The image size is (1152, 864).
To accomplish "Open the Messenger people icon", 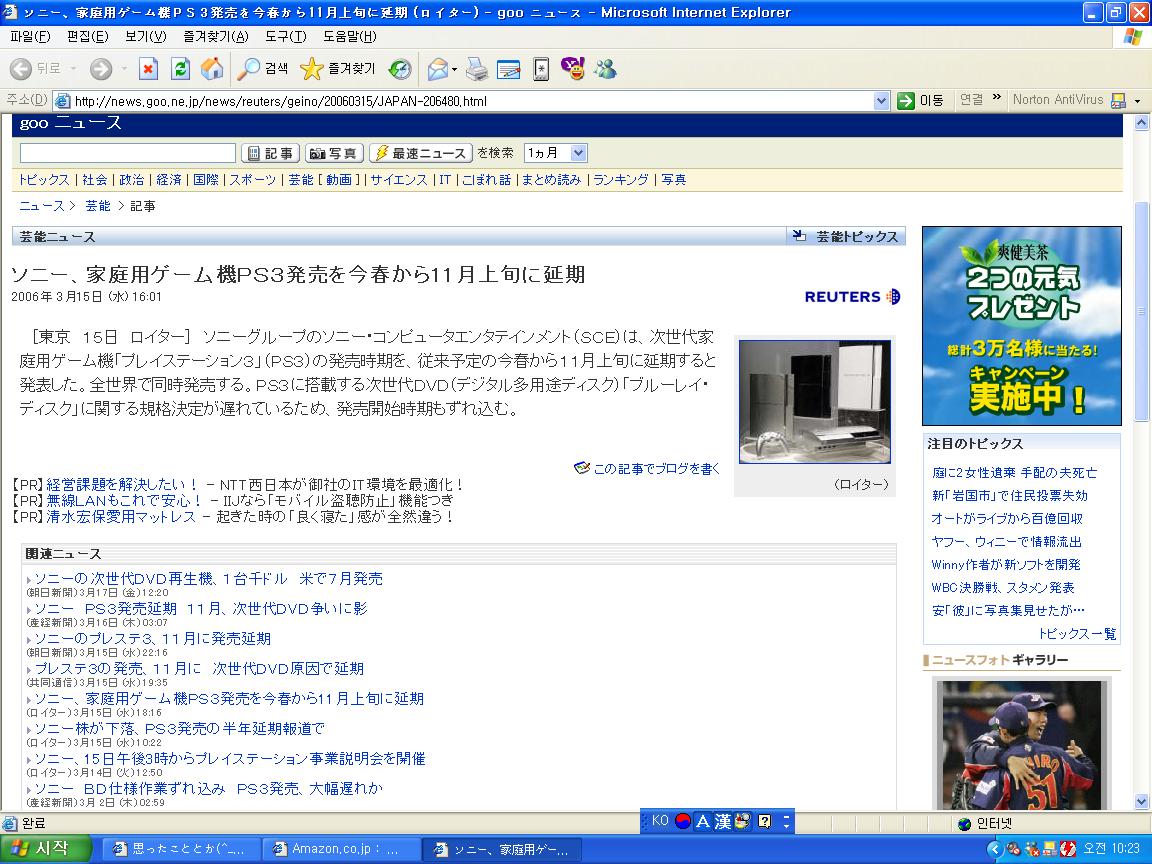I will tap(606, 69).
